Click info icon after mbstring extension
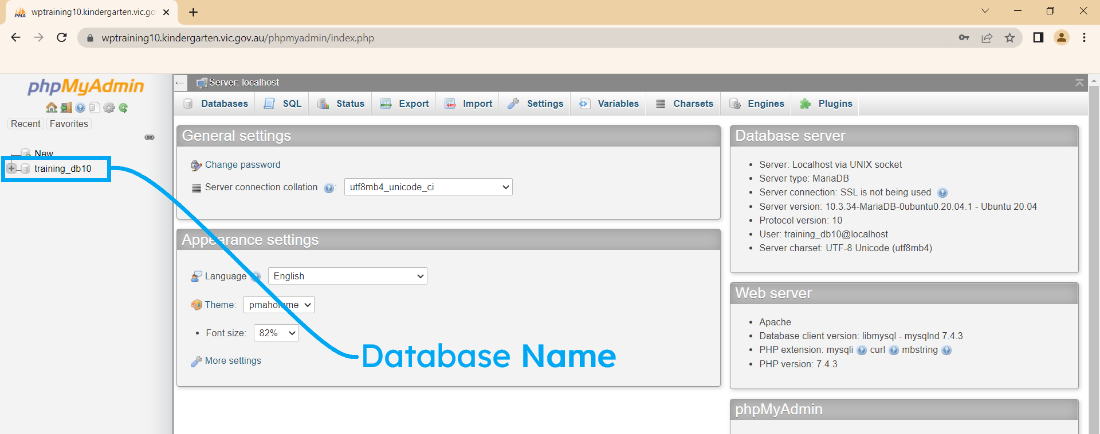 pos(946,350)
